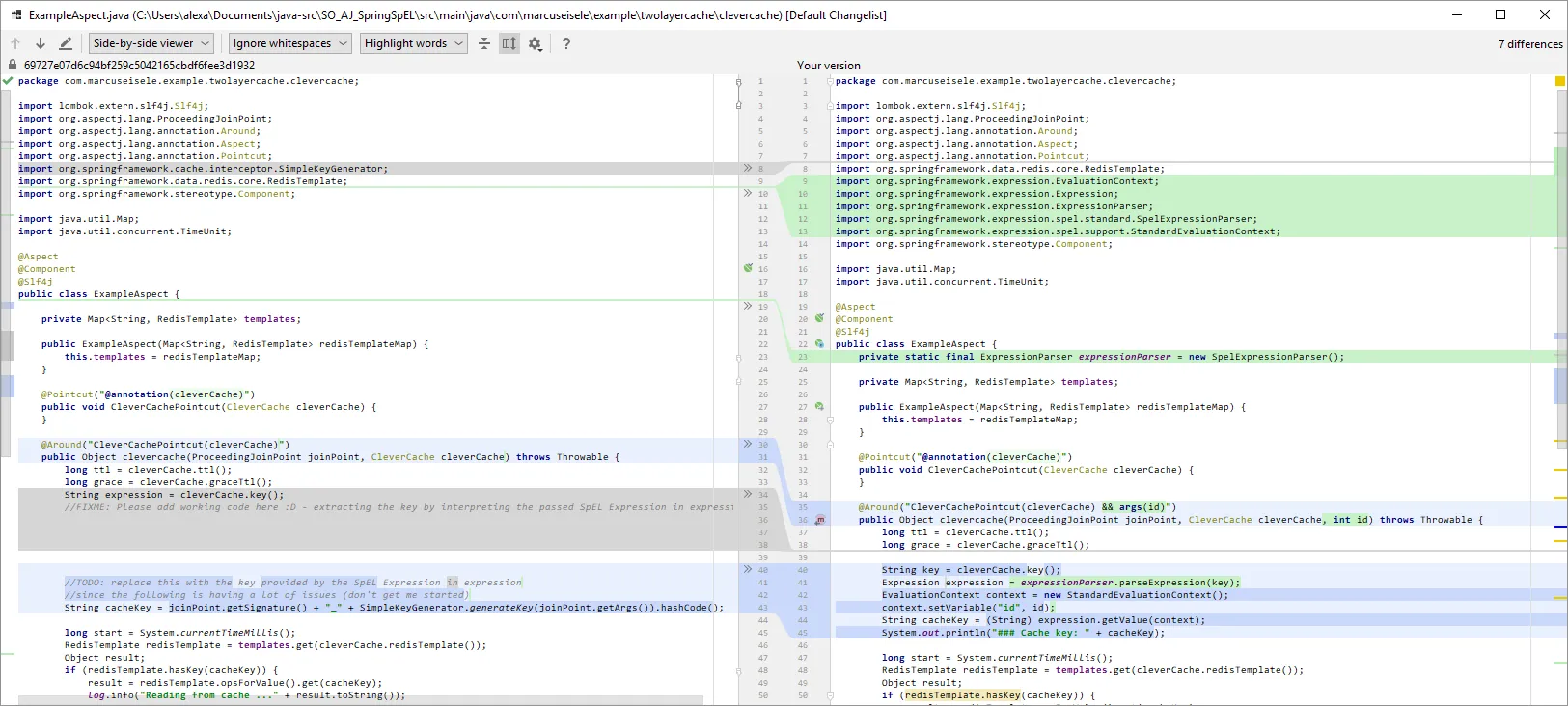
Task: Click the green checkmark inspection indicator
Action: click(x=8, y=81)
